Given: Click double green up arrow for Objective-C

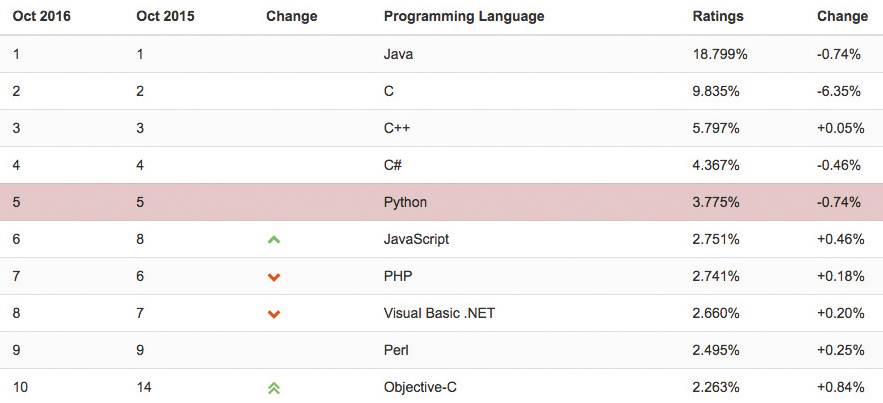Looking at the screenshot, I should [274, 388].
